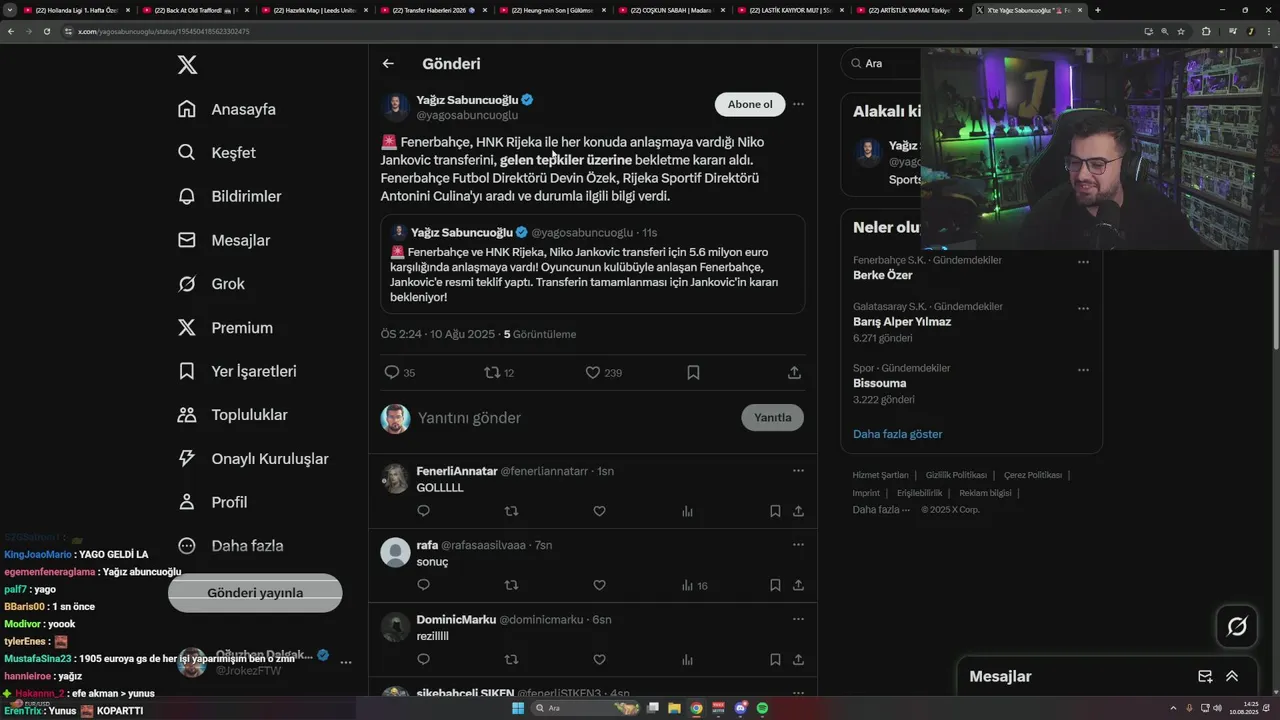The height and width of the screenshot is (720, 1280).
Task: Open Spotify from the taskbar
Action: 762,708
